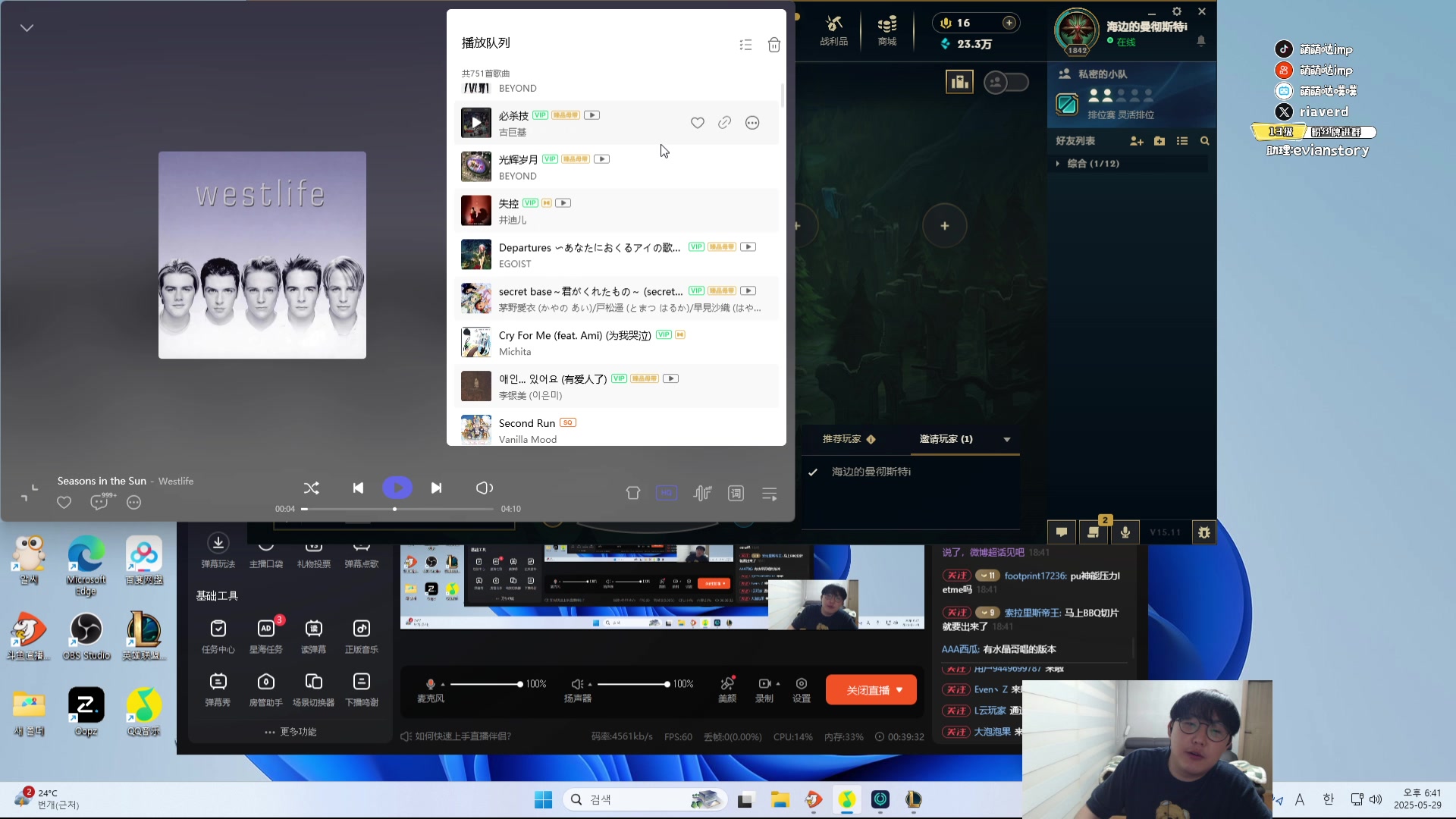Select Departures by EGOIST in queue
This screenshot has width=1456, height=819.
[616, 255]
